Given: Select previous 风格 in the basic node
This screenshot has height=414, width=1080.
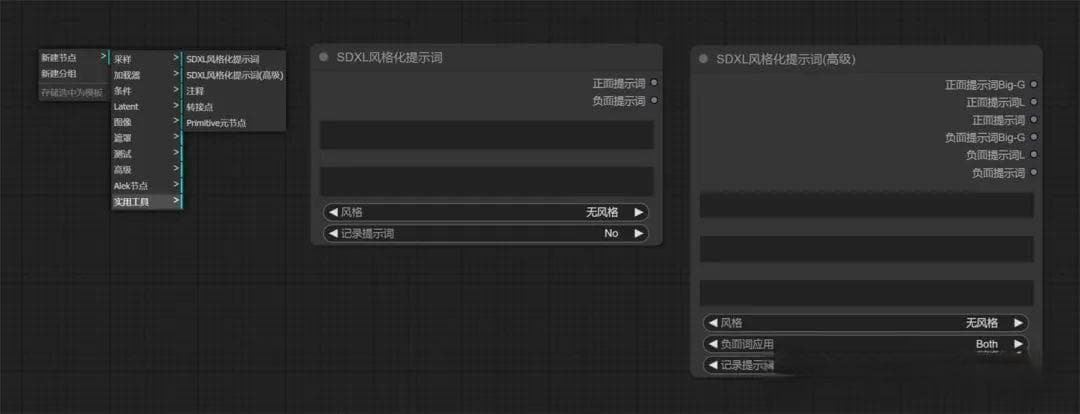Looking at the screenshot, I should 333,212.
